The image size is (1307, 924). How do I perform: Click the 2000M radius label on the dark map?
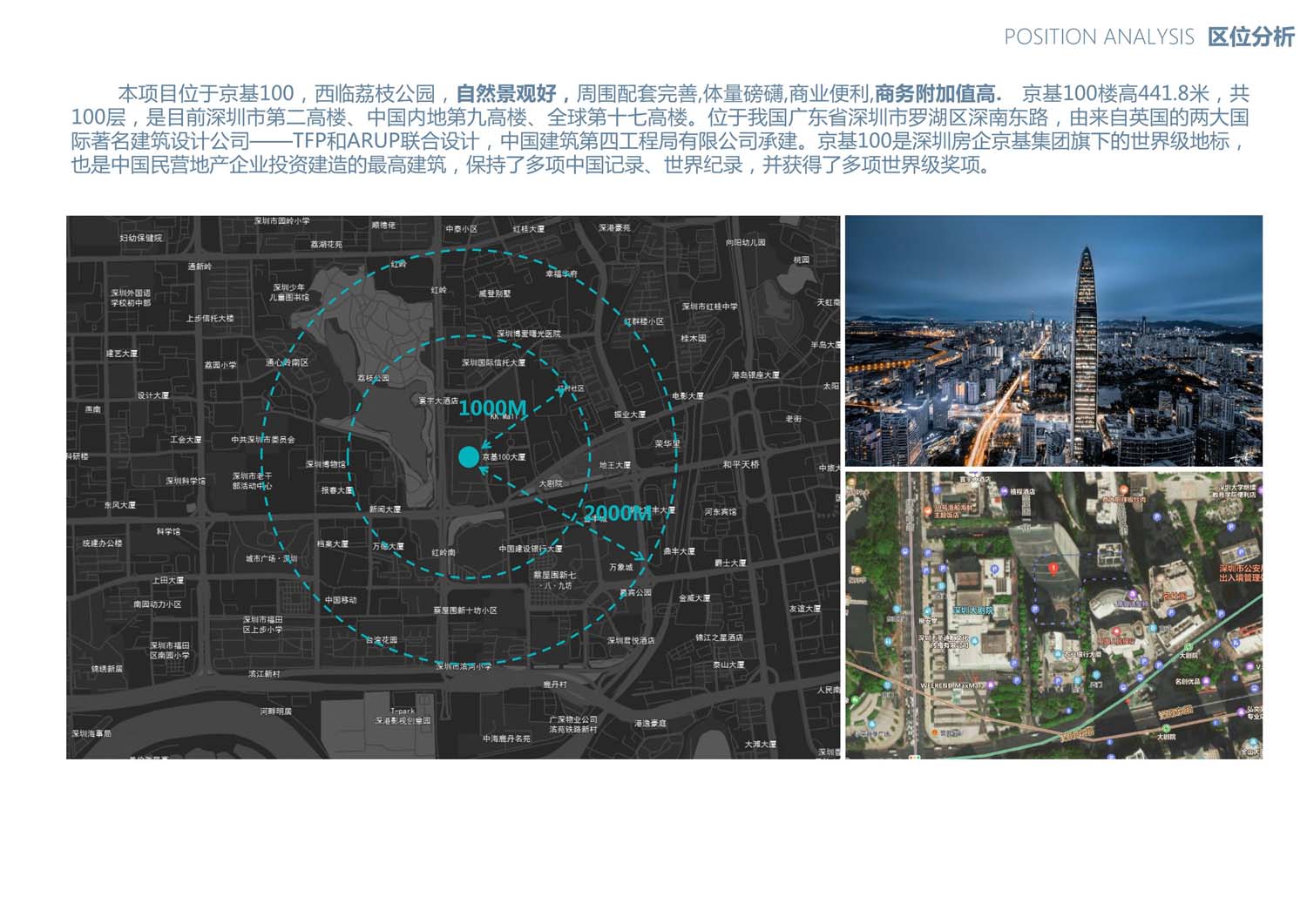[618, 514]
